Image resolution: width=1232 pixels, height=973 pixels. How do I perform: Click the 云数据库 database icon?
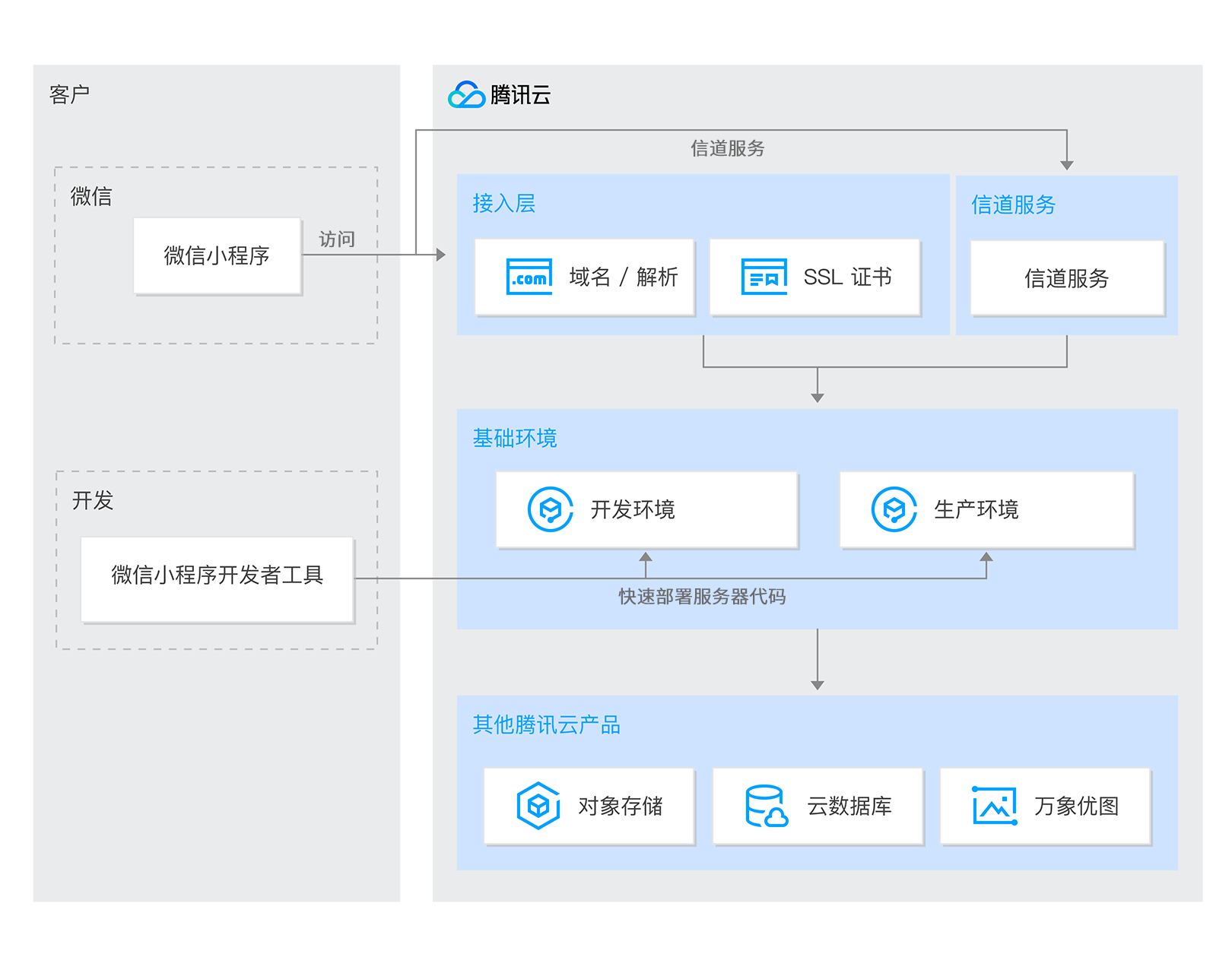[767, 806]
